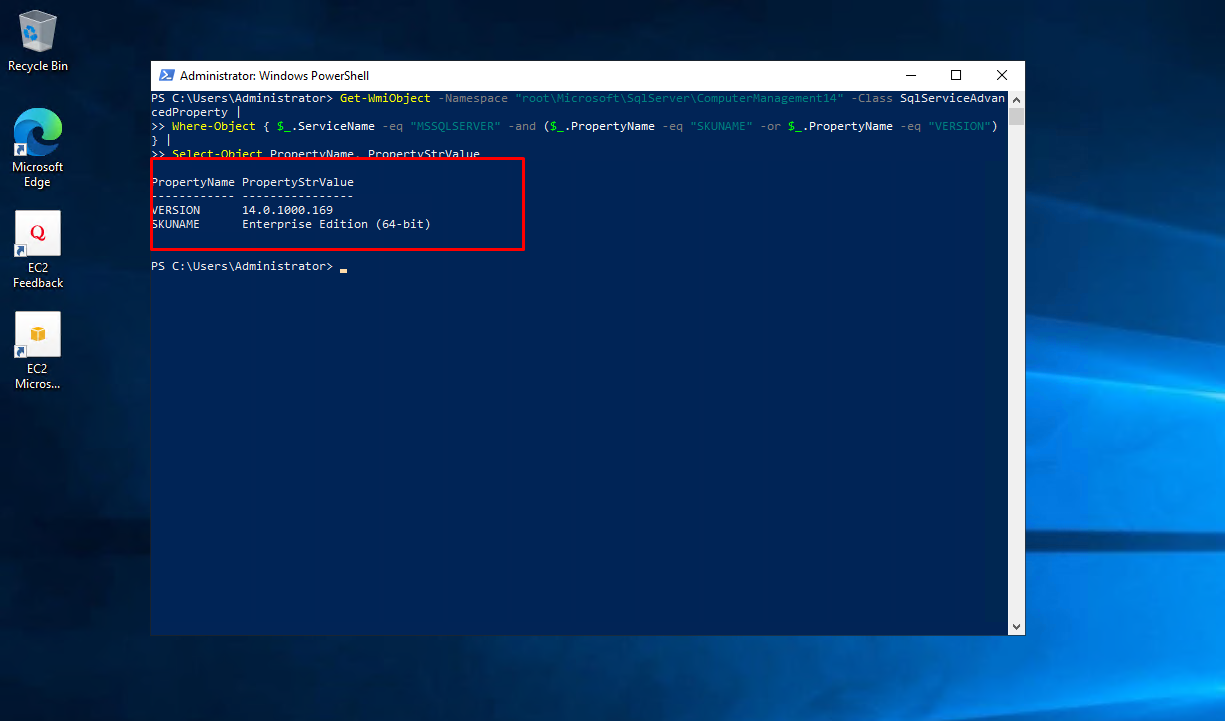Click the console scrollbar up arrow
The image size is (1225, 721).
tap(1017, 99)
